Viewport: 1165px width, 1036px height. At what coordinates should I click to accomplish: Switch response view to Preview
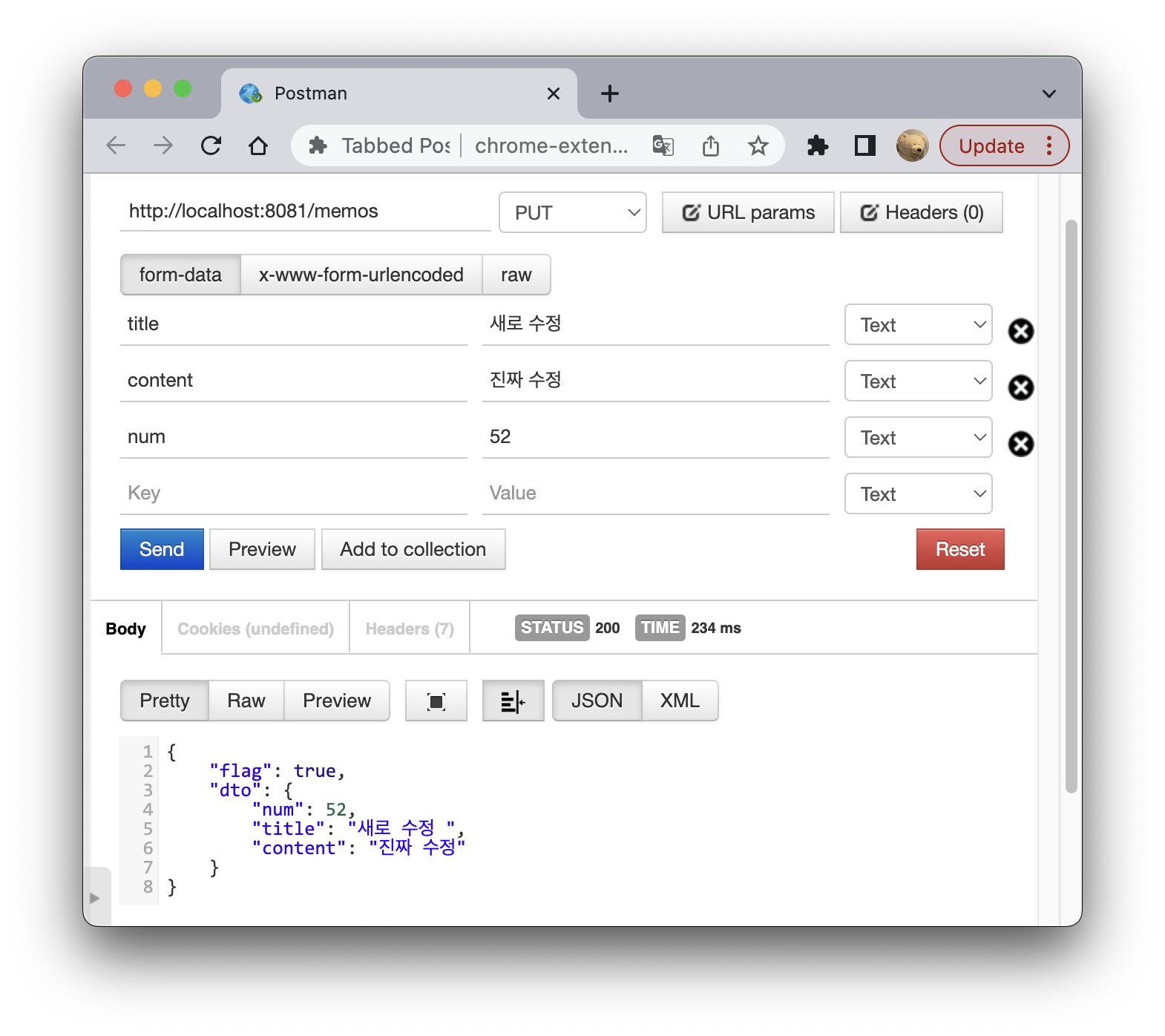(337, 701)
